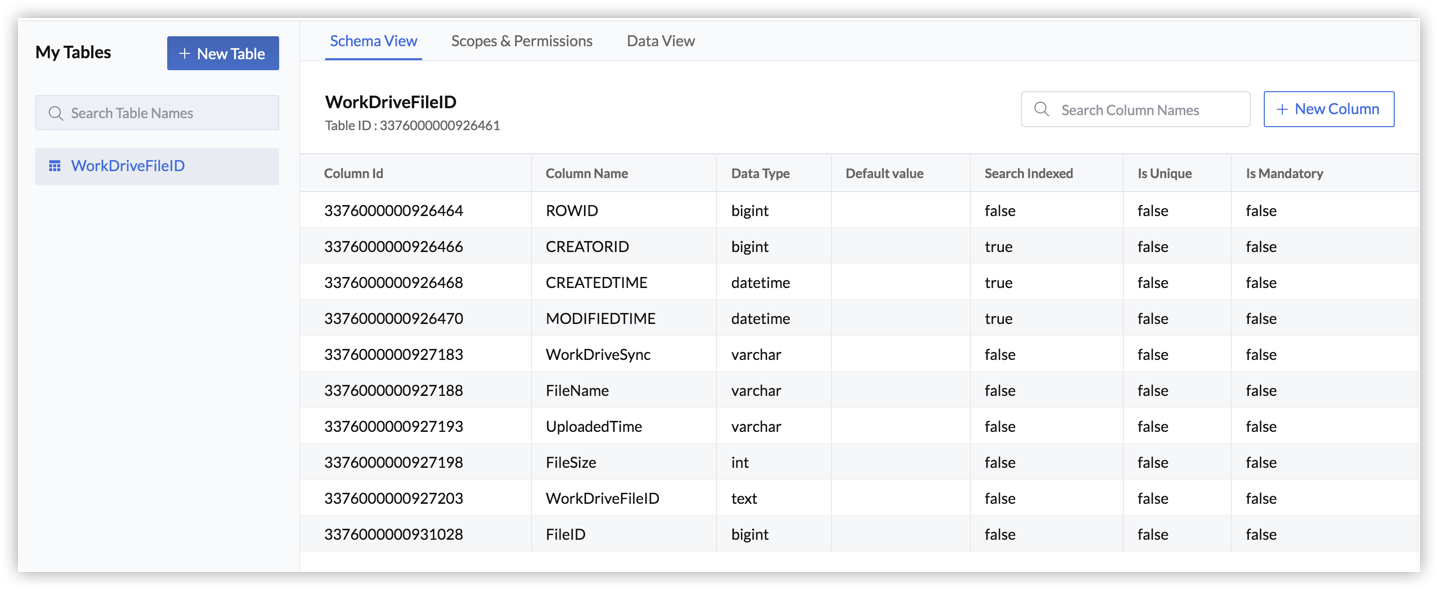The image size is (1438, 590).
Task: Select the CREATORID column name
Action: (588, 246)
